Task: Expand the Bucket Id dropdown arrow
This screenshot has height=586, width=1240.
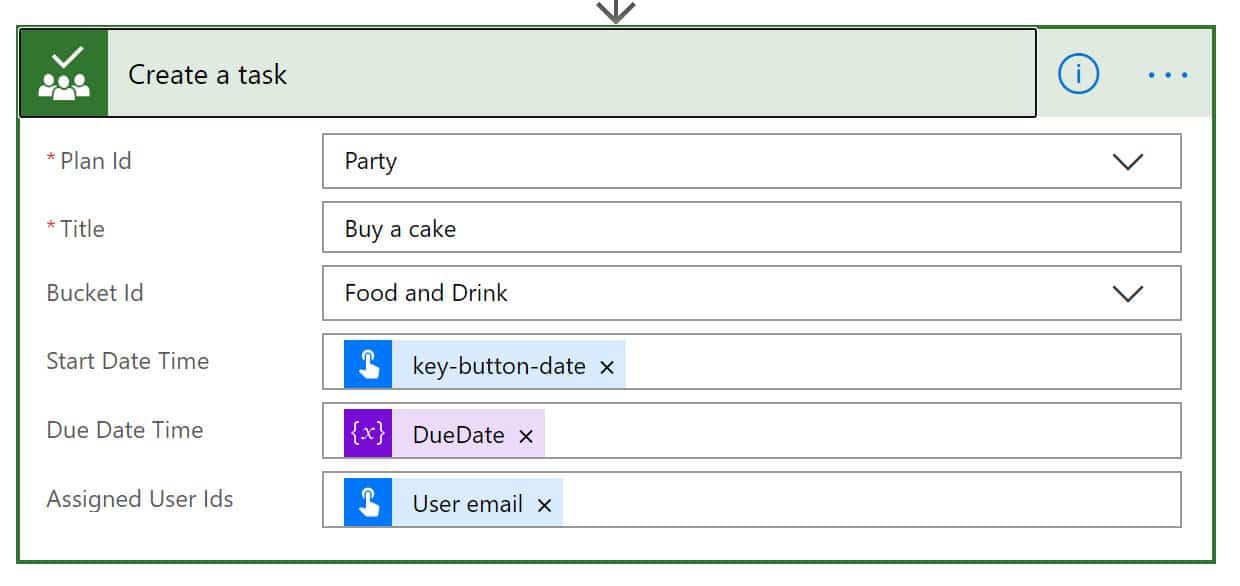Action: [1127, 294]
